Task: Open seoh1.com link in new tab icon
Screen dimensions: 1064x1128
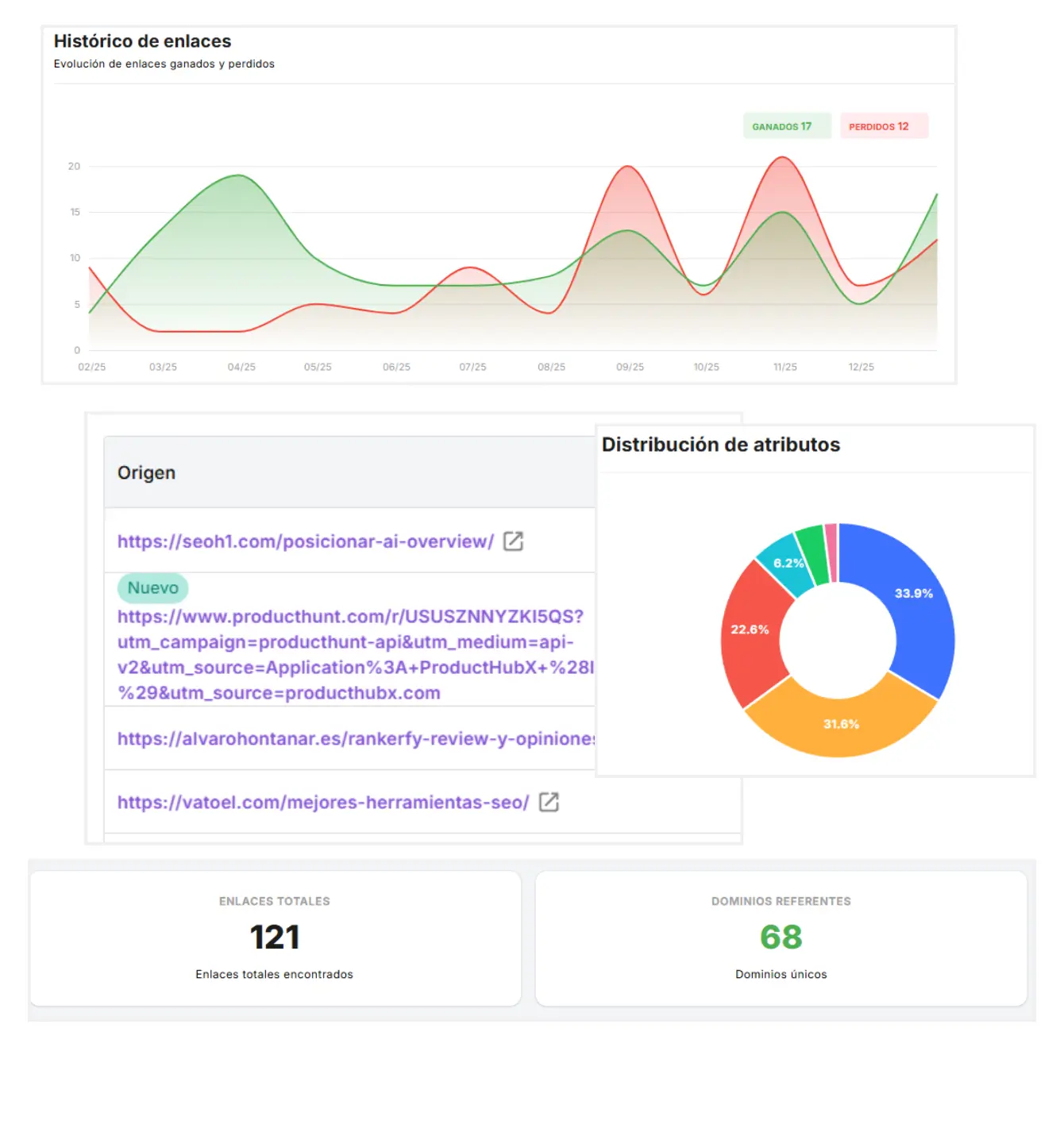Action: 513,541
